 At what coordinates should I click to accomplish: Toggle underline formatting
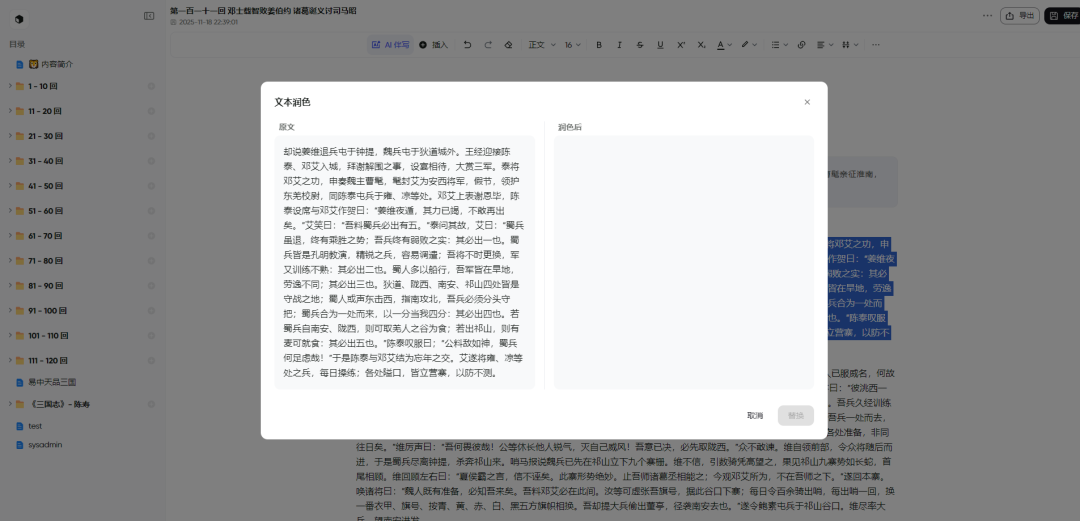click(x=660, y=45)
